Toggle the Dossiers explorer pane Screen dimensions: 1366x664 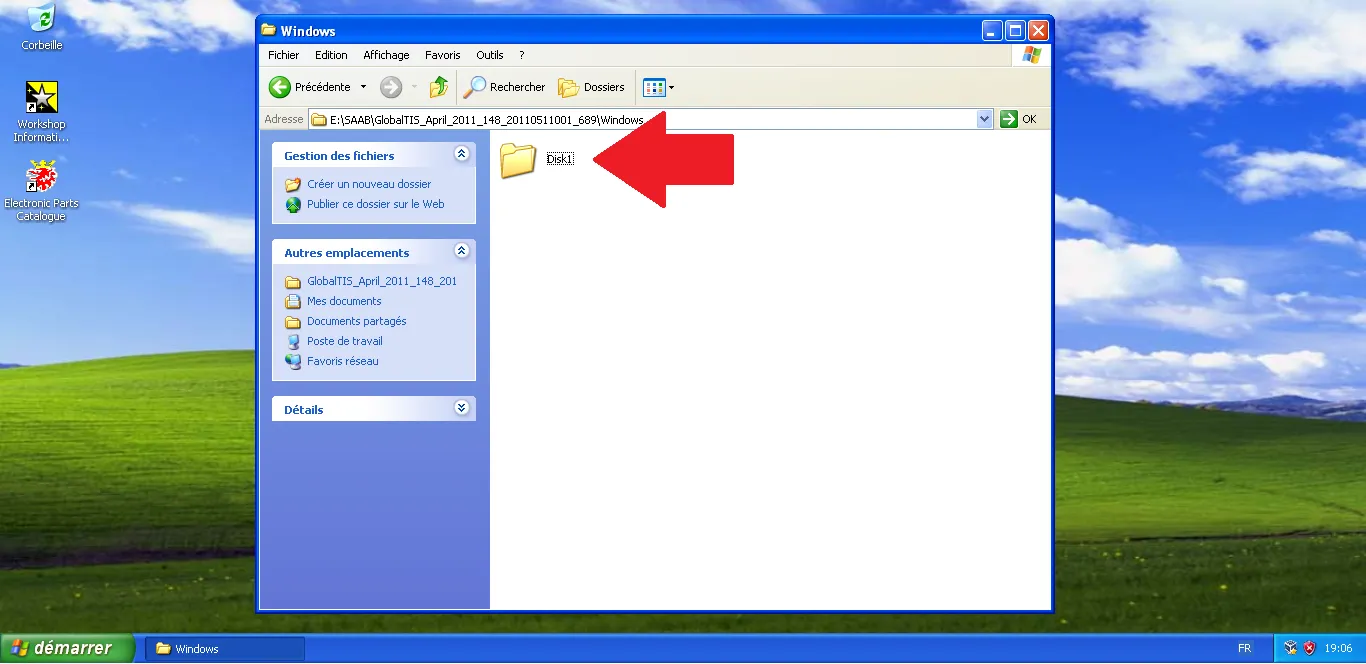592,87
